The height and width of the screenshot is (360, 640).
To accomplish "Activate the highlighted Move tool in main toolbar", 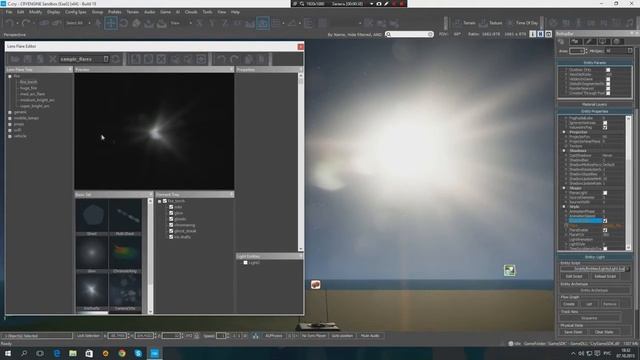I will (111, 23).
